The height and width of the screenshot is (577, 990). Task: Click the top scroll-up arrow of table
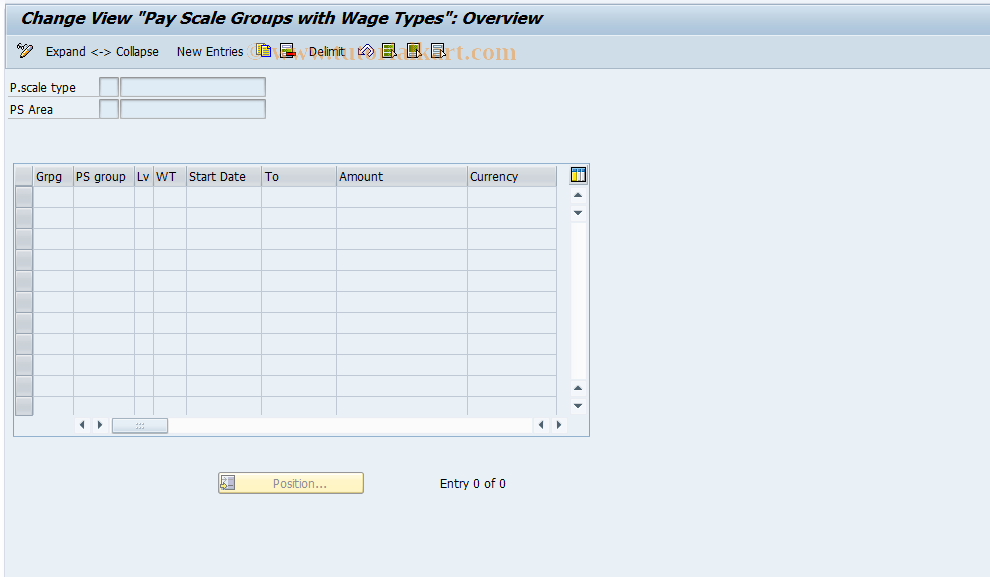(x=578, y=195)
